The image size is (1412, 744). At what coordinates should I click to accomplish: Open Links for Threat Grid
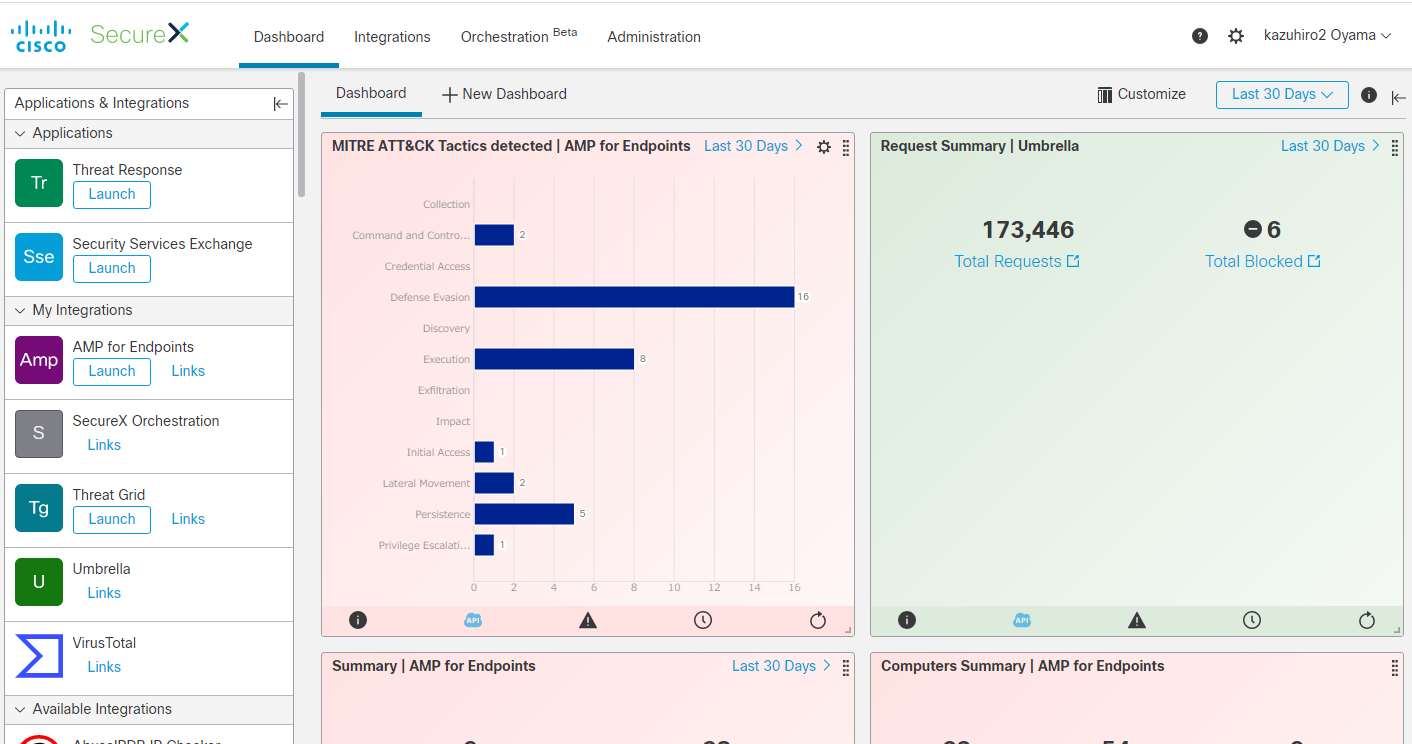tap(188, 519)
